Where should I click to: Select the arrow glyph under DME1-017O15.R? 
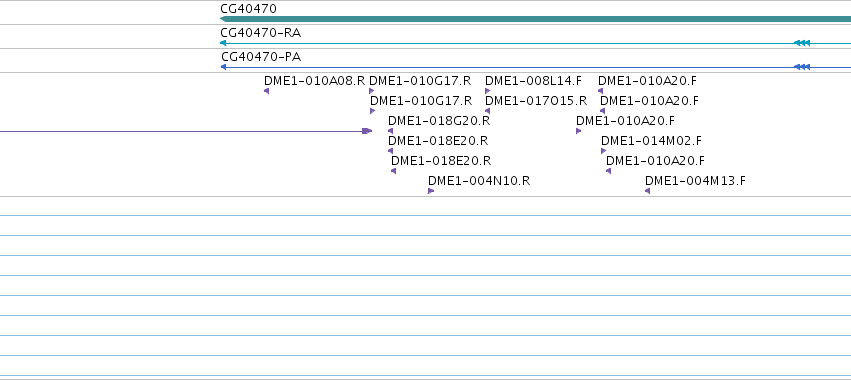[487, 111]
